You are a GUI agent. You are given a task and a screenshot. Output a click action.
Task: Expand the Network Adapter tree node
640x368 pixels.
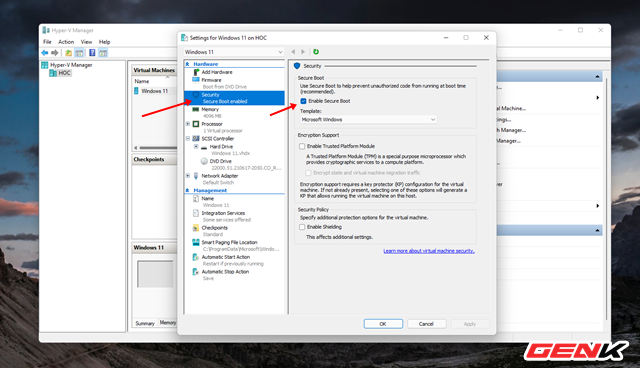[188, 176]
